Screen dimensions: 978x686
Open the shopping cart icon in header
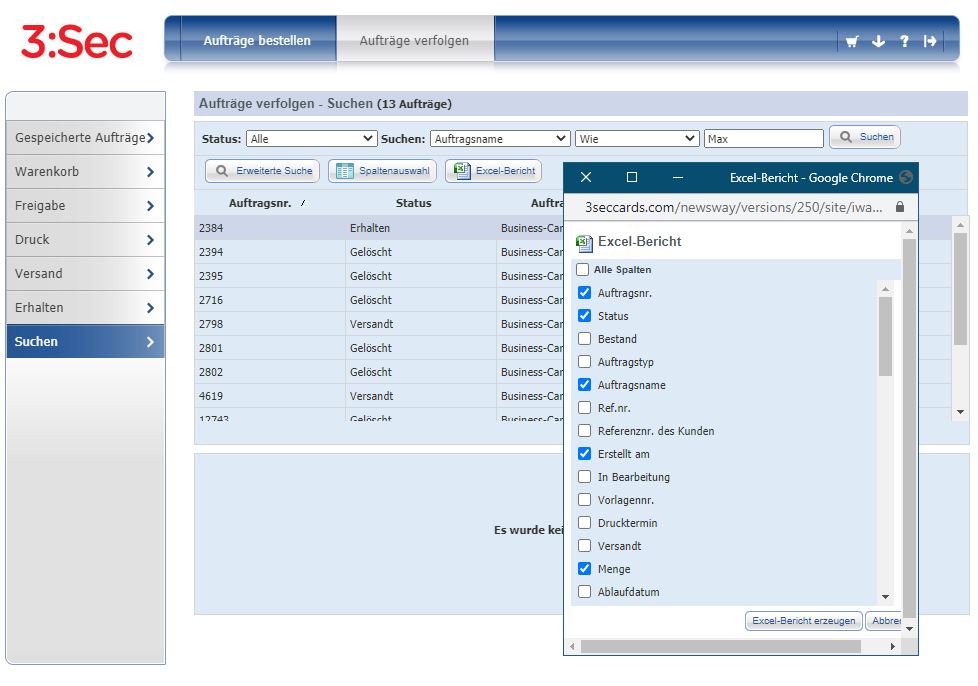pos(852,41)
